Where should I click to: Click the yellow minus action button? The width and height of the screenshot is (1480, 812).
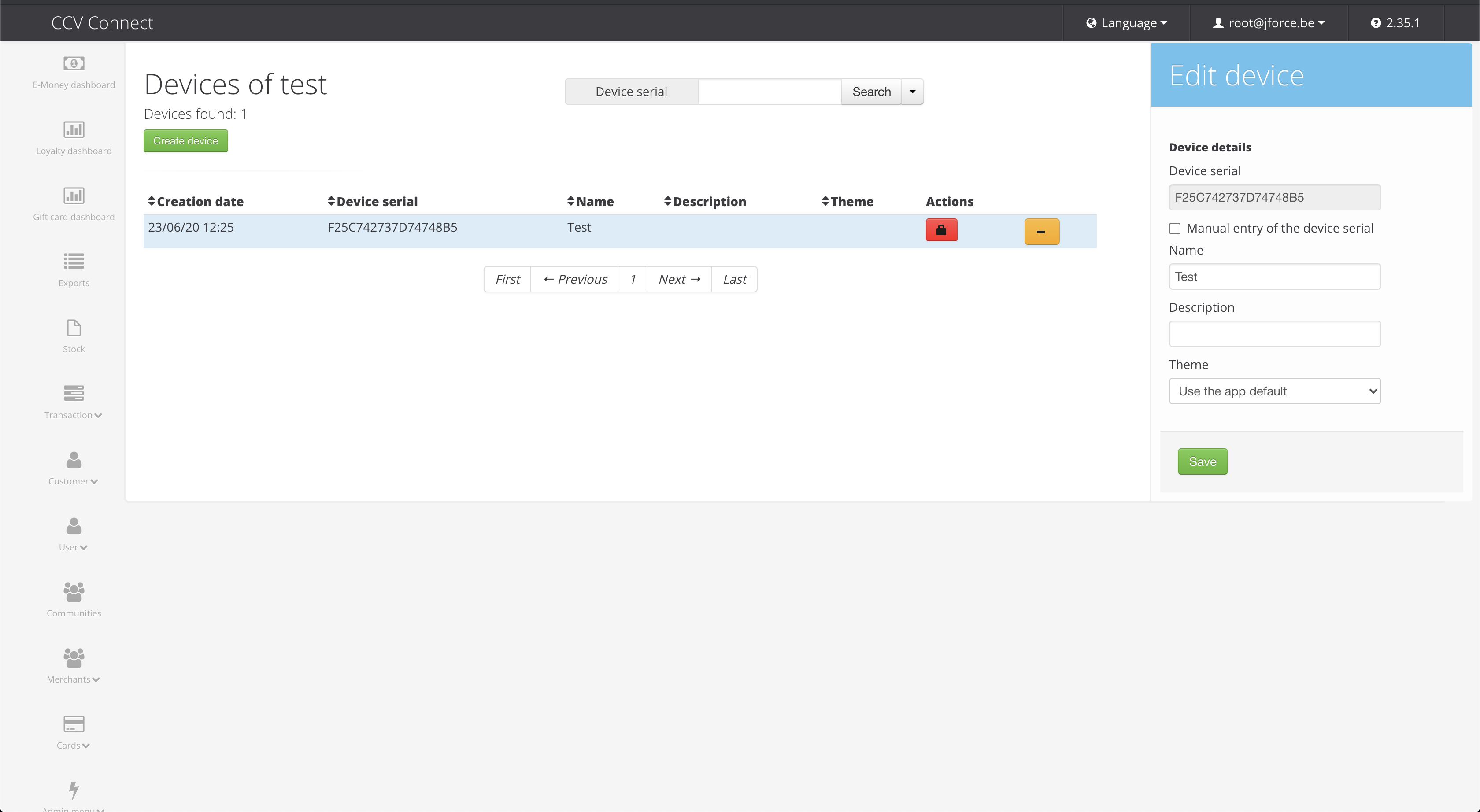pos(1041,232)
